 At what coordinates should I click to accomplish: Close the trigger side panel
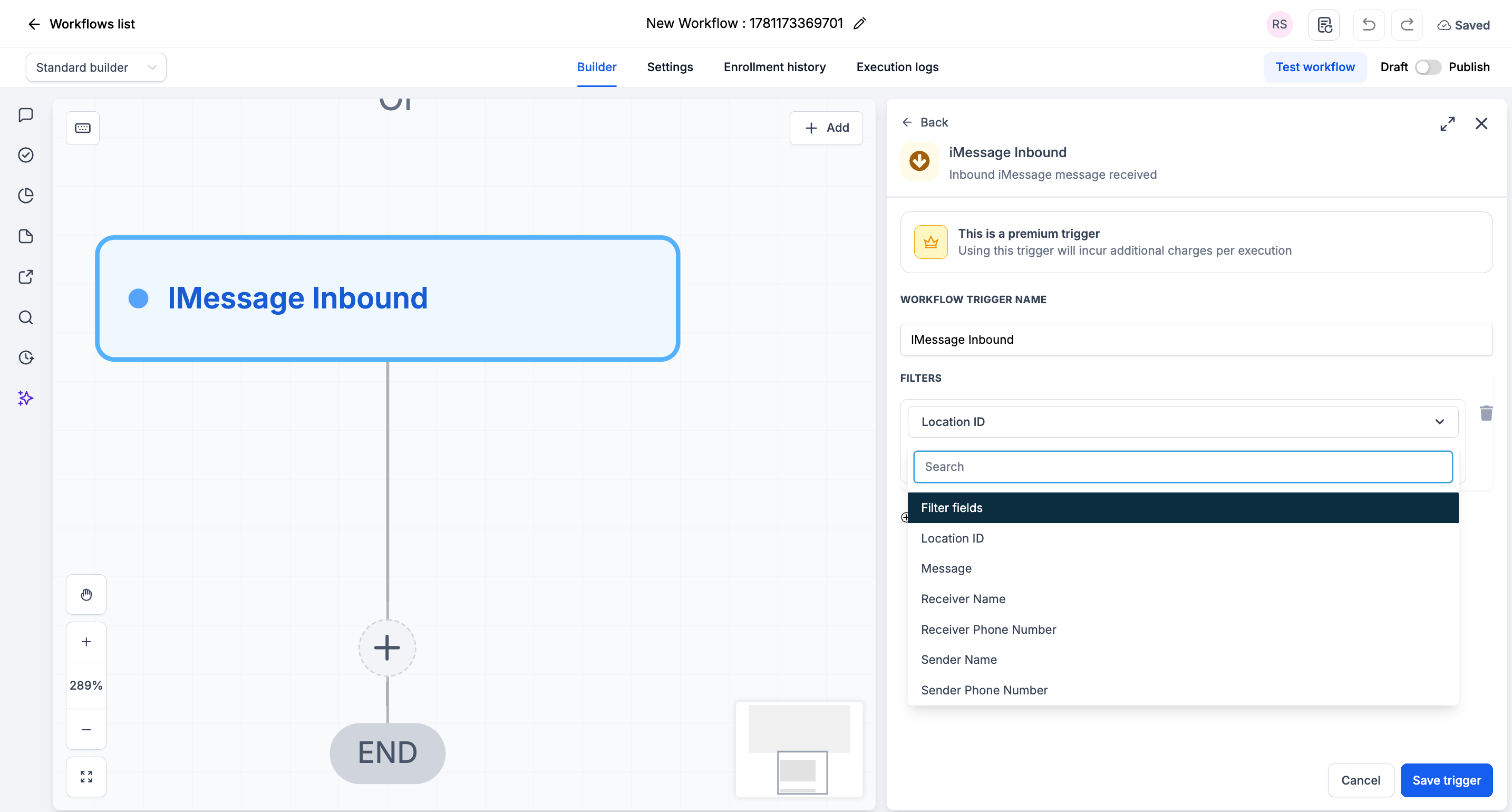(1481, 123)
